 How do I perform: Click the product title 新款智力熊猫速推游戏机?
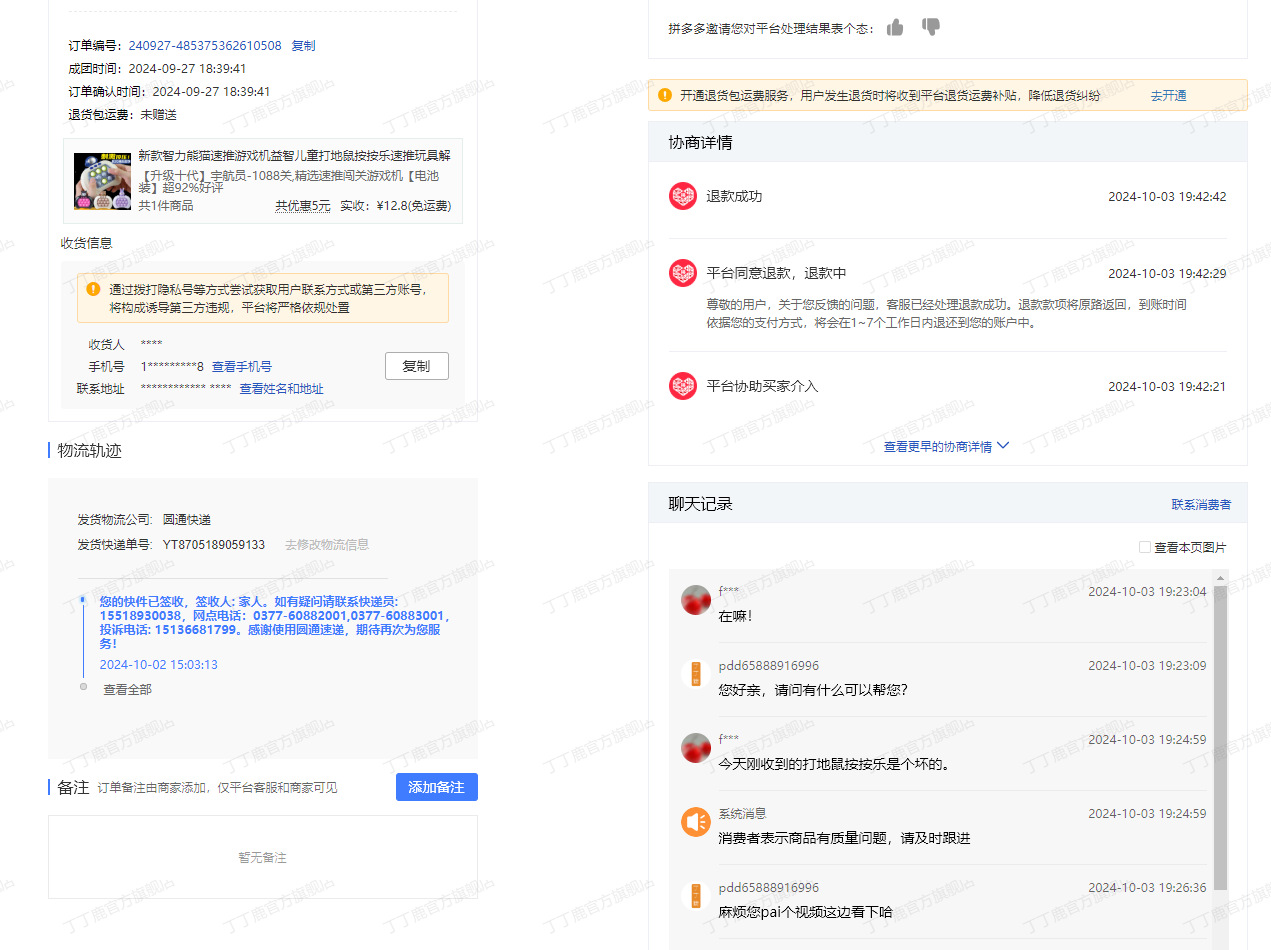(x=294, y=156)
